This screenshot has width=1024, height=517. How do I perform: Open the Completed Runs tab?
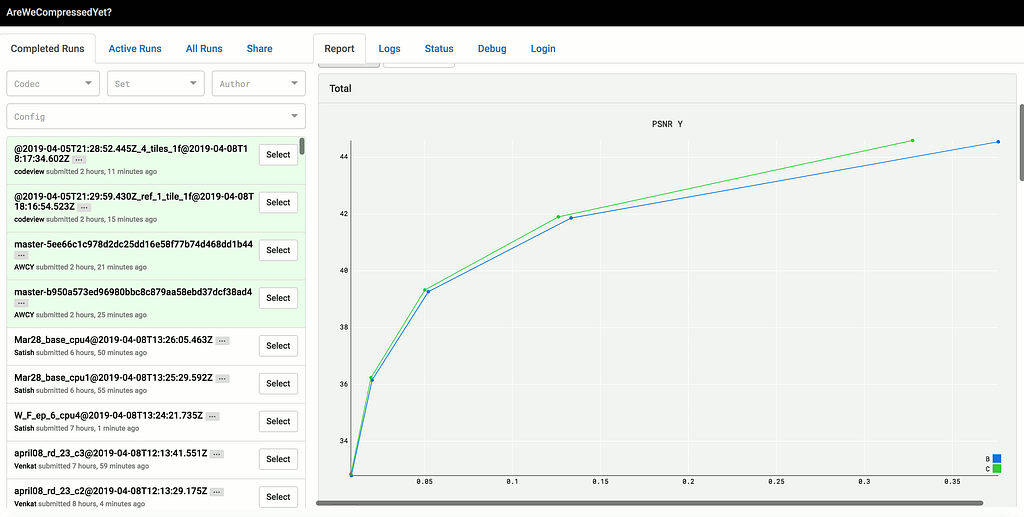(x=48, y=48)
